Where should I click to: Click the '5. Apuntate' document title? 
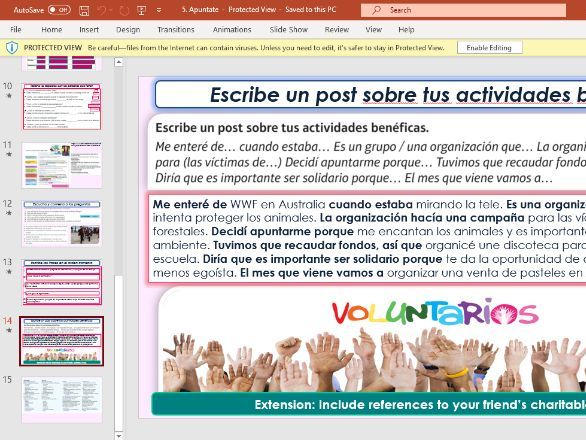tap(200, 10)
